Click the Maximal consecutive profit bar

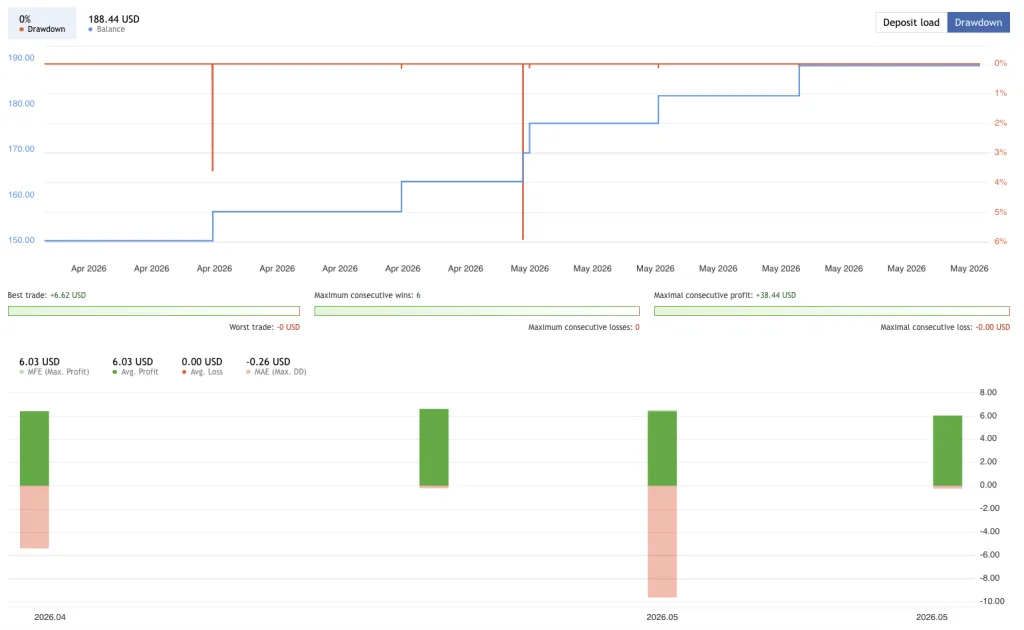click(x=831, y=311)
